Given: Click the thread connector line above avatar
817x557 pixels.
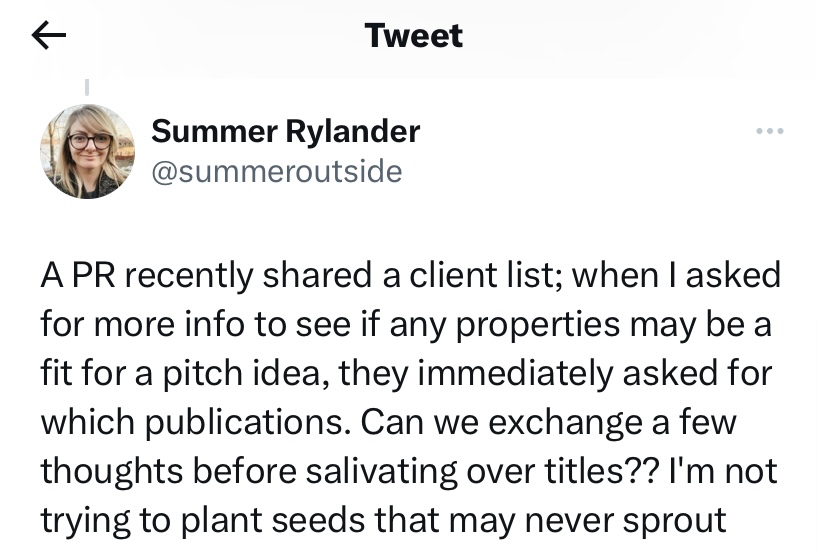Looking at the screenshot, I should tap(87, 89).
